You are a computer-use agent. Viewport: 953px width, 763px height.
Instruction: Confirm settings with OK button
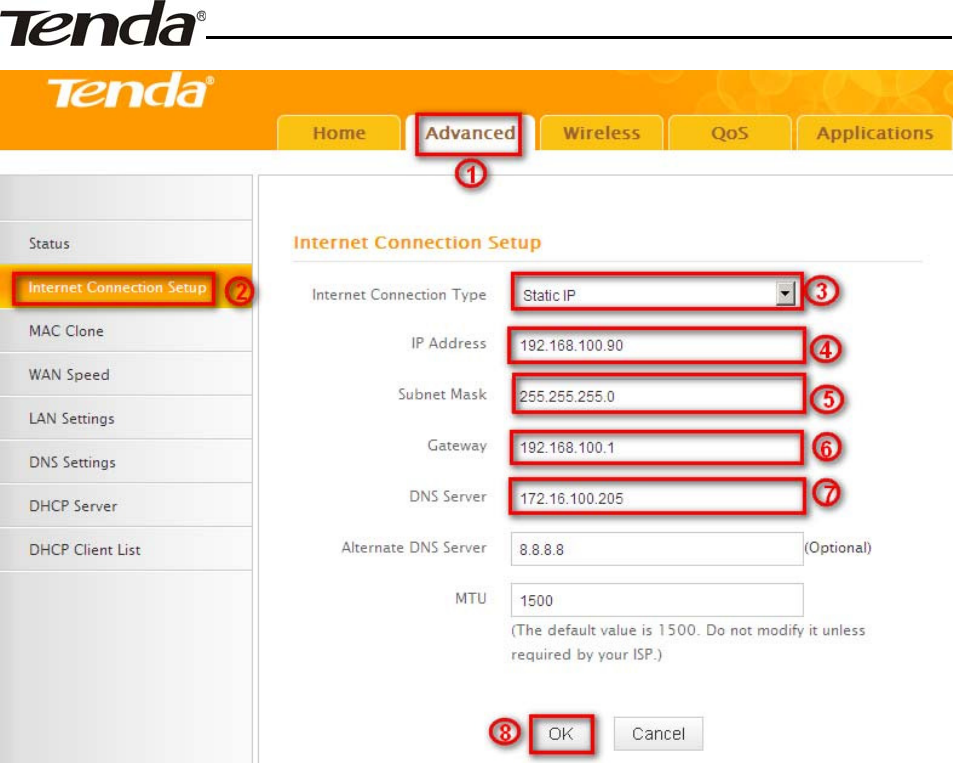pos(560,734)
